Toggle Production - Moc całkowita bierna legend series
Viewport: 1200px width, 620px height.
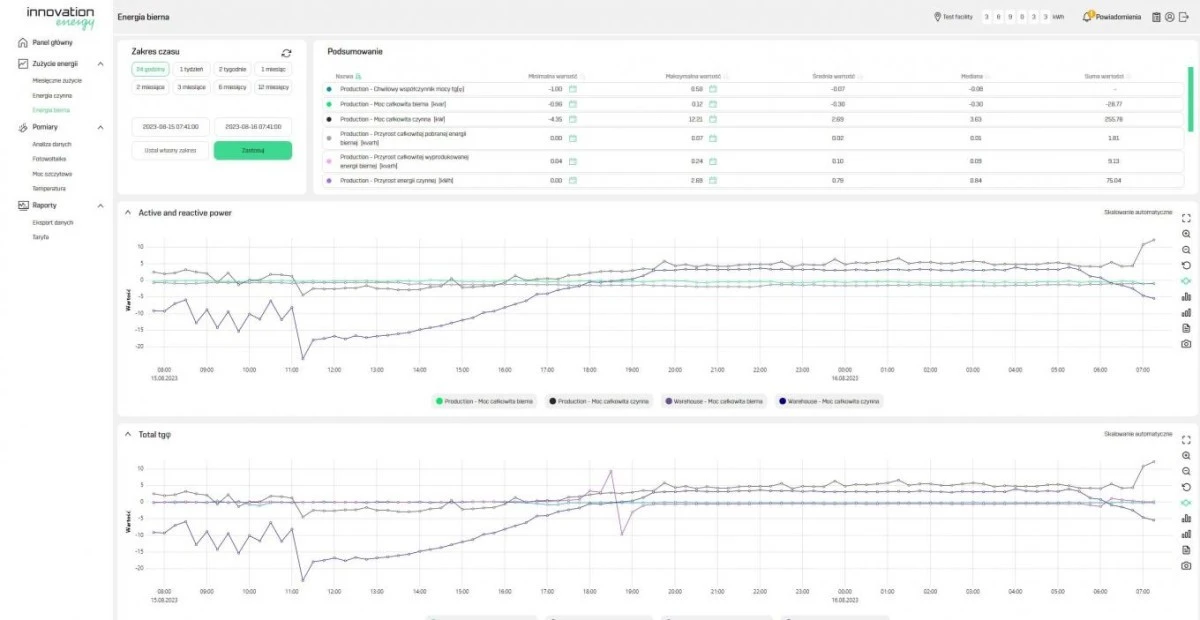coord(484,401)
